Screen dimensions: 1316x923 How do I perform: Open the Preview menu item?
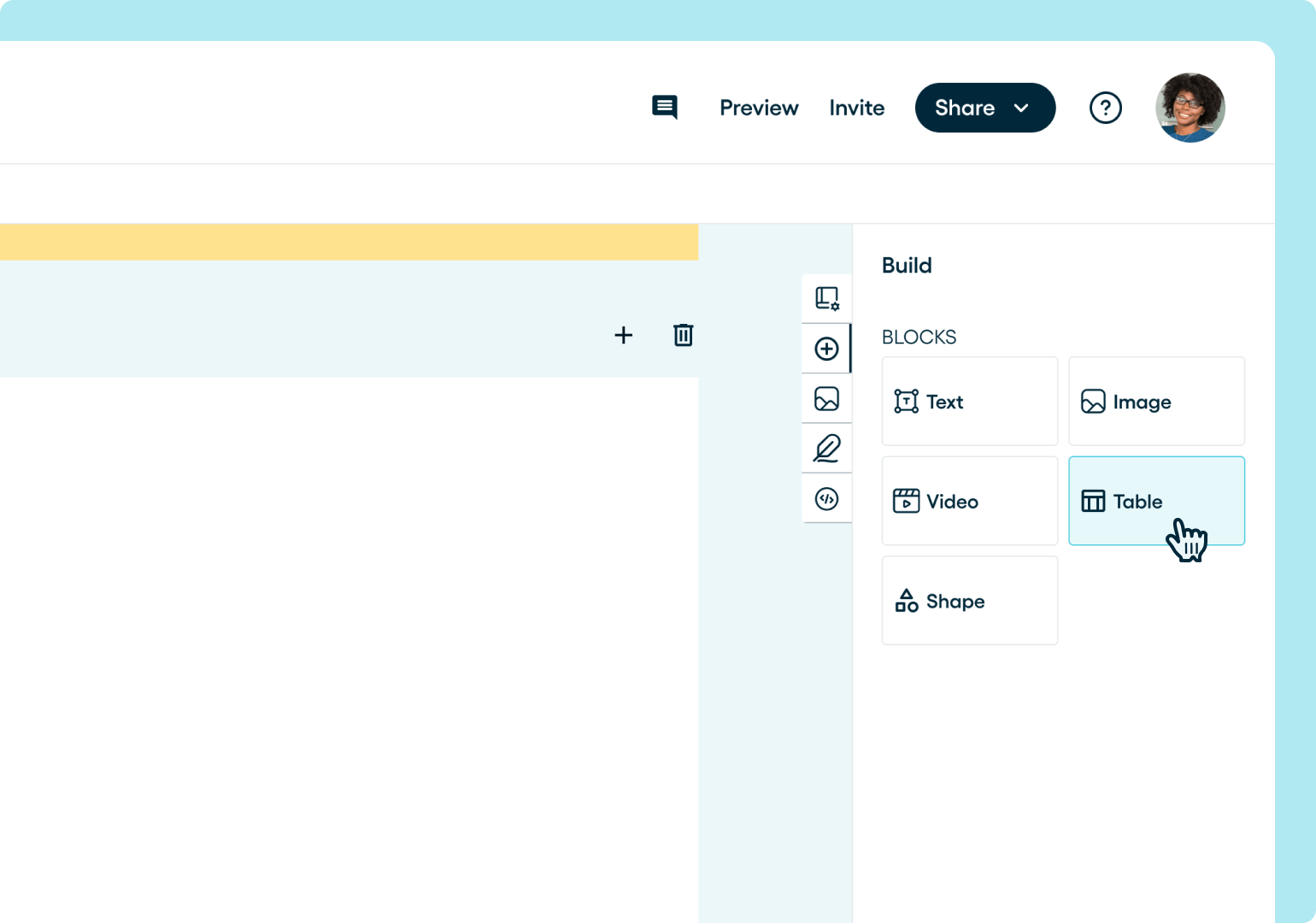[759, 108]
